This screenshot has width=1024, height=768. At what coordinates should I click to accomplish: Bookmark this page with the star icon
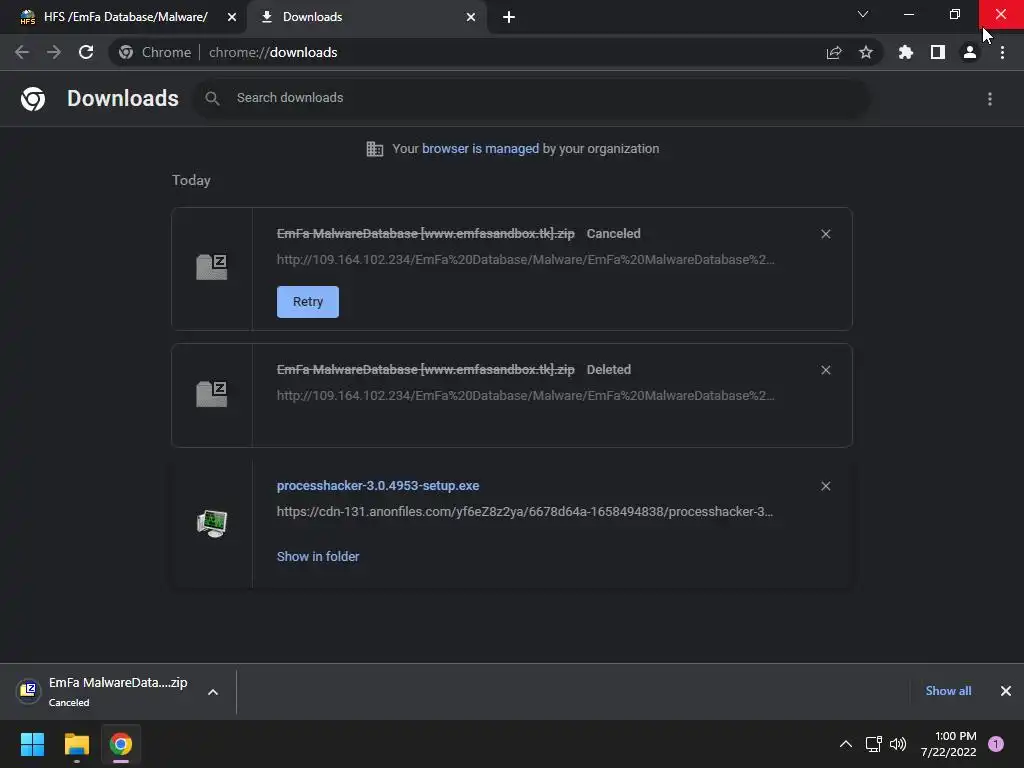click(866, 52)
